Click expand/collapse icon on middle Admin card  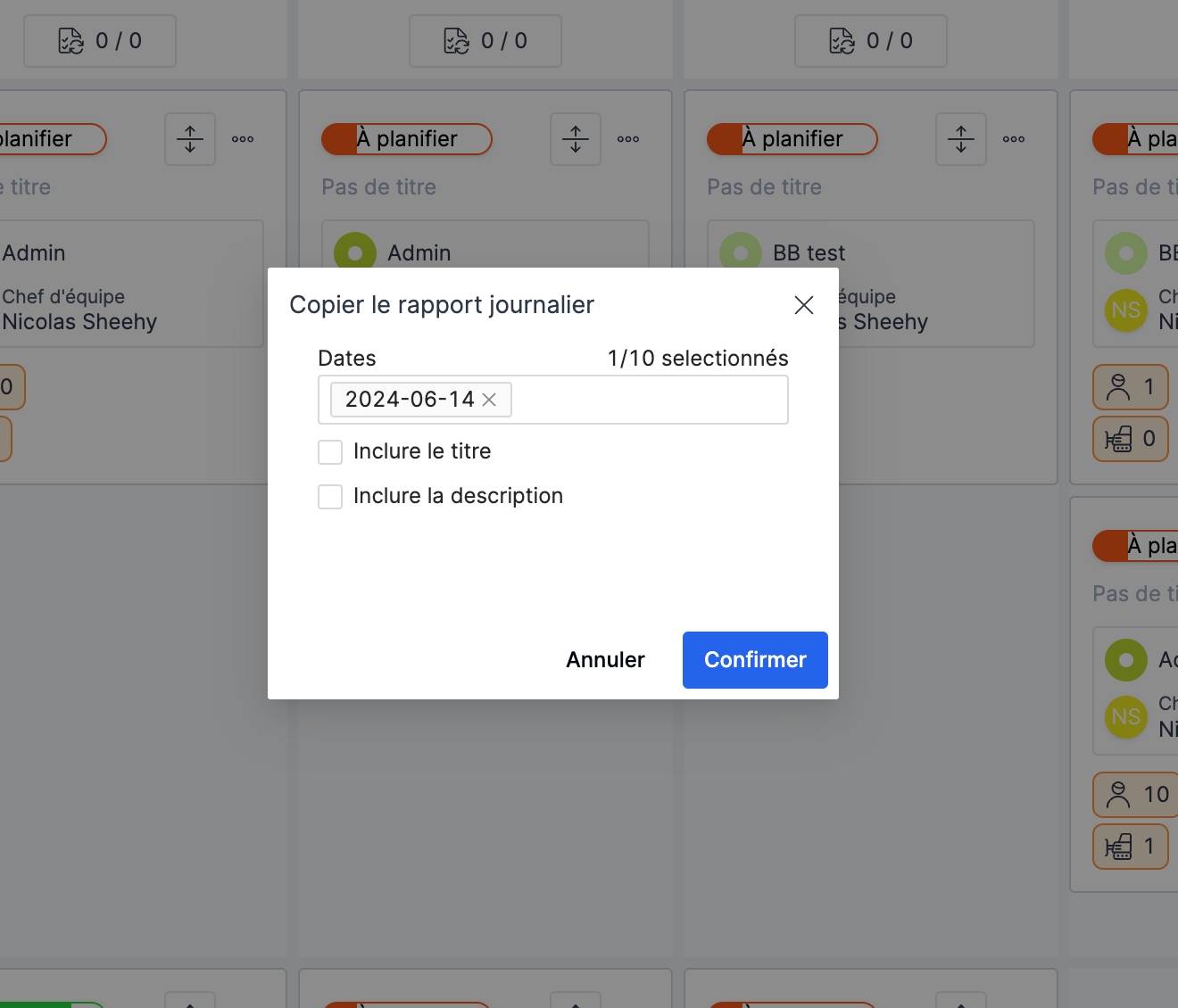click(x=575, y=139)
